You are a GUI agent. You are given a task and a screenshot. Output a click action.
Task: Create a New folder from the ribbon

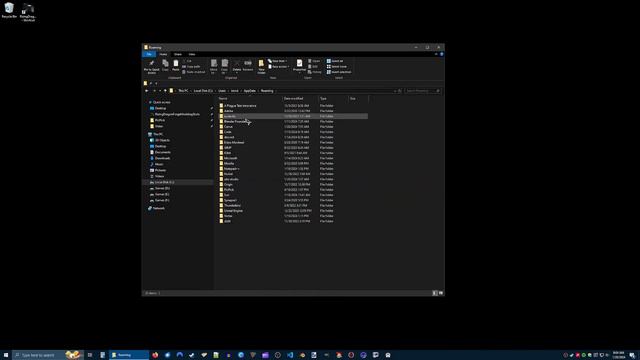point(261,67)
